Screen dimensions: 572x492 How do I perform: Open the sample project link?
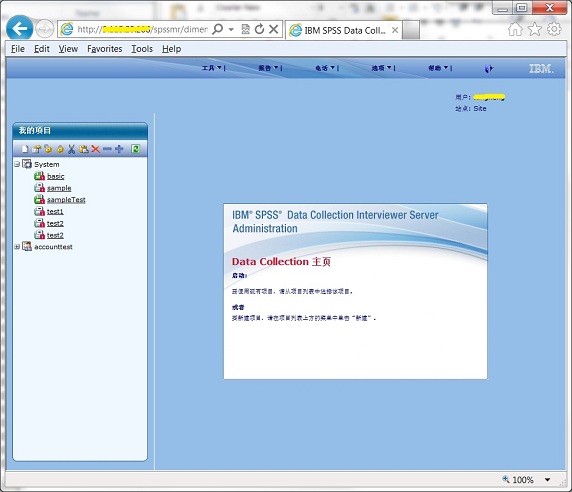(x=59, y=188)
